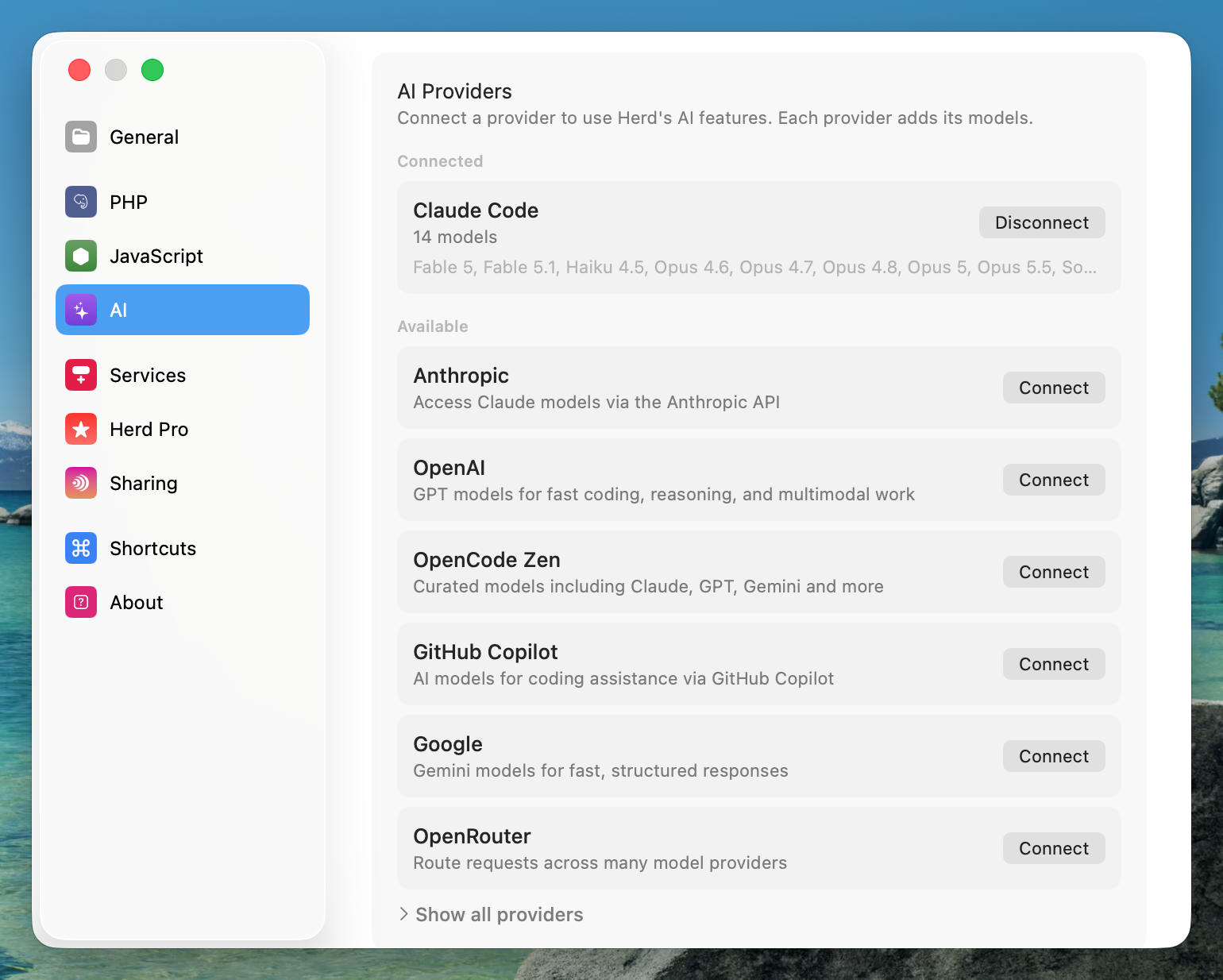Connect the OpenAI provider
Image resolution: width=1223 pixels, height=980 pixels.
pyautogui.click(x=1054, y=480)
